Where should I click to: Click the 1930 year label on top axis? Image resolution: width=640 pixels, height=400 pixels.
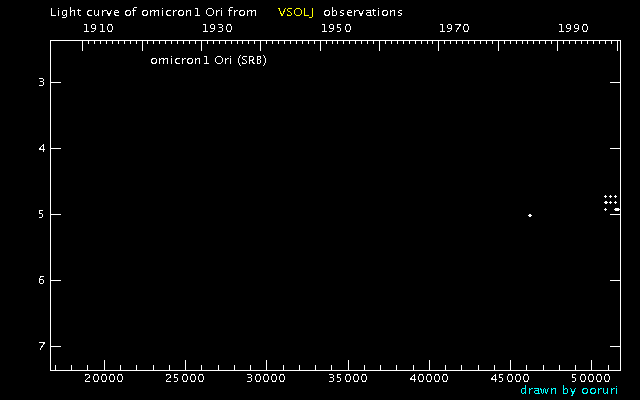(217, 29)
